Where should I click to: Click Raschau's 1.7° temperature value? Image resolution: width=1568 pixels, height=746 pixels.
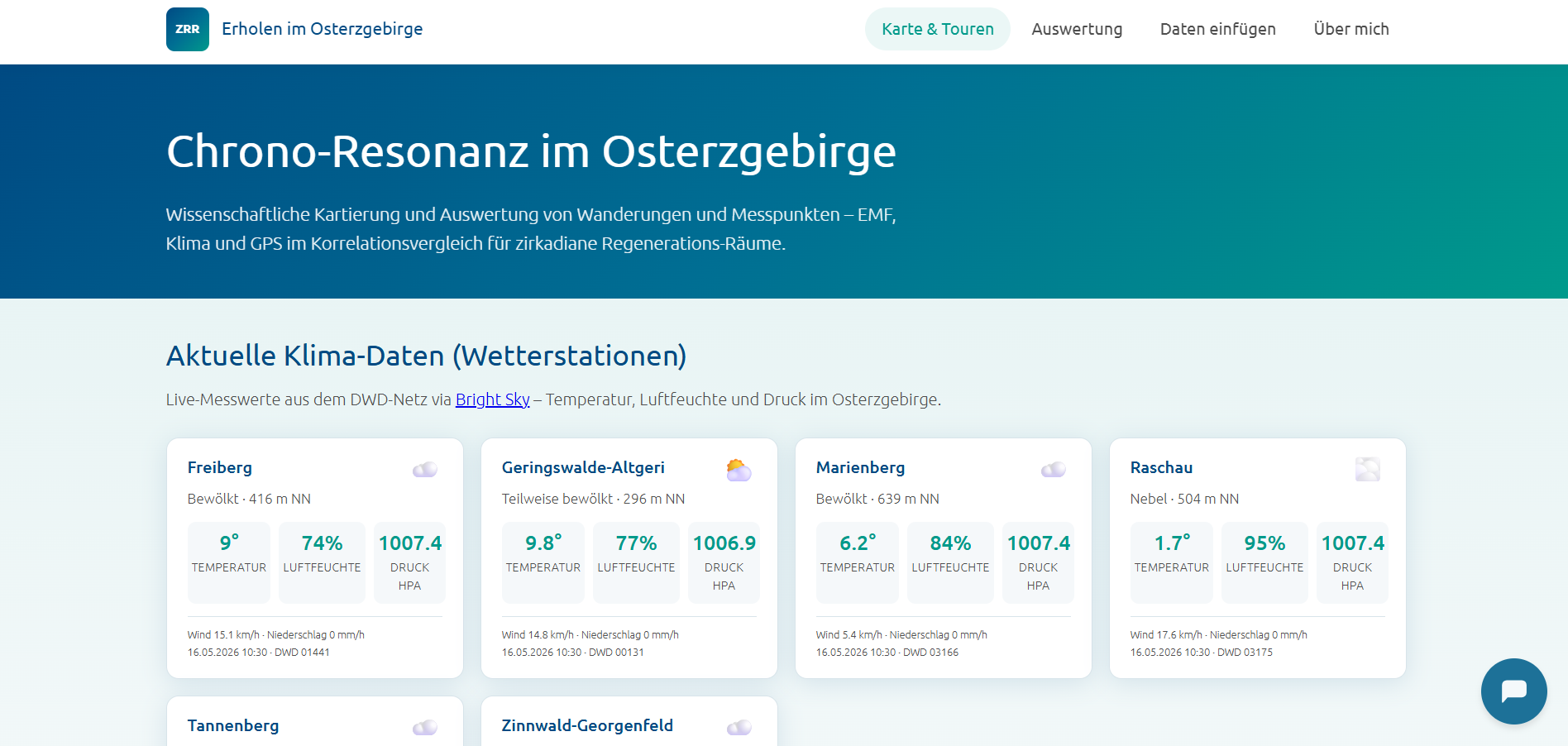[x=1172, y=543]
